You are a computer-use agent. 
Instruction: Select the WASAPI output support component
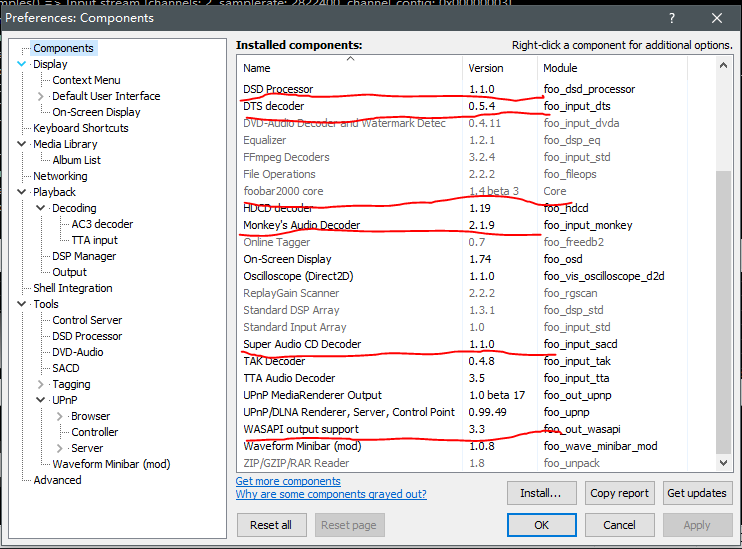point(300,430)
